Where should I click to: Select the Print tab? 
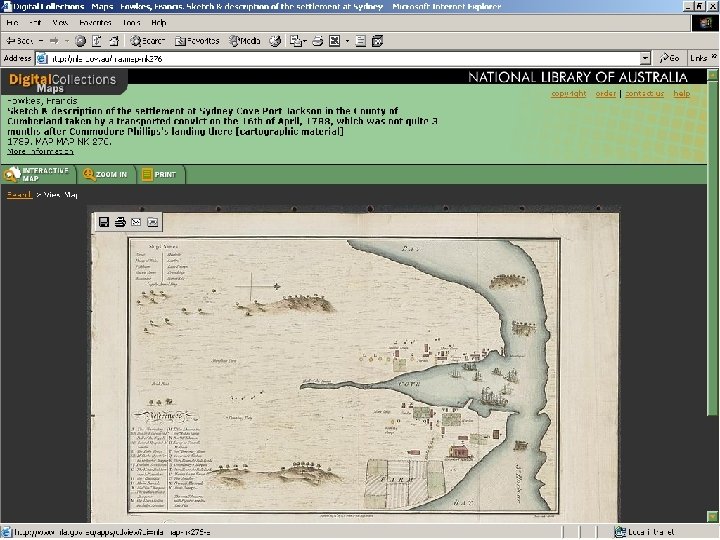point(161,174)
